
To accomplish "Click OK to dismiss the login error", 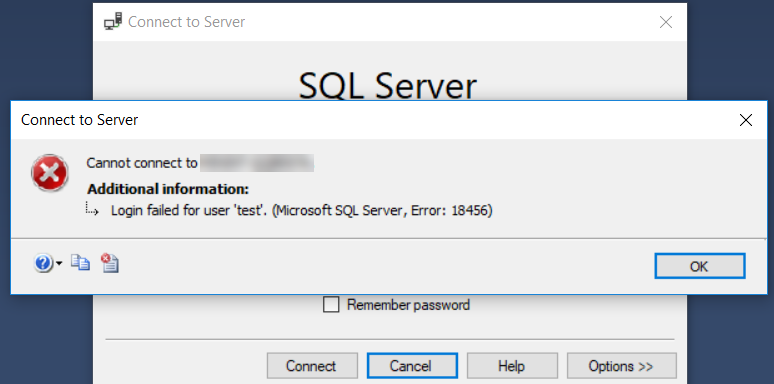I will [699, 267].
